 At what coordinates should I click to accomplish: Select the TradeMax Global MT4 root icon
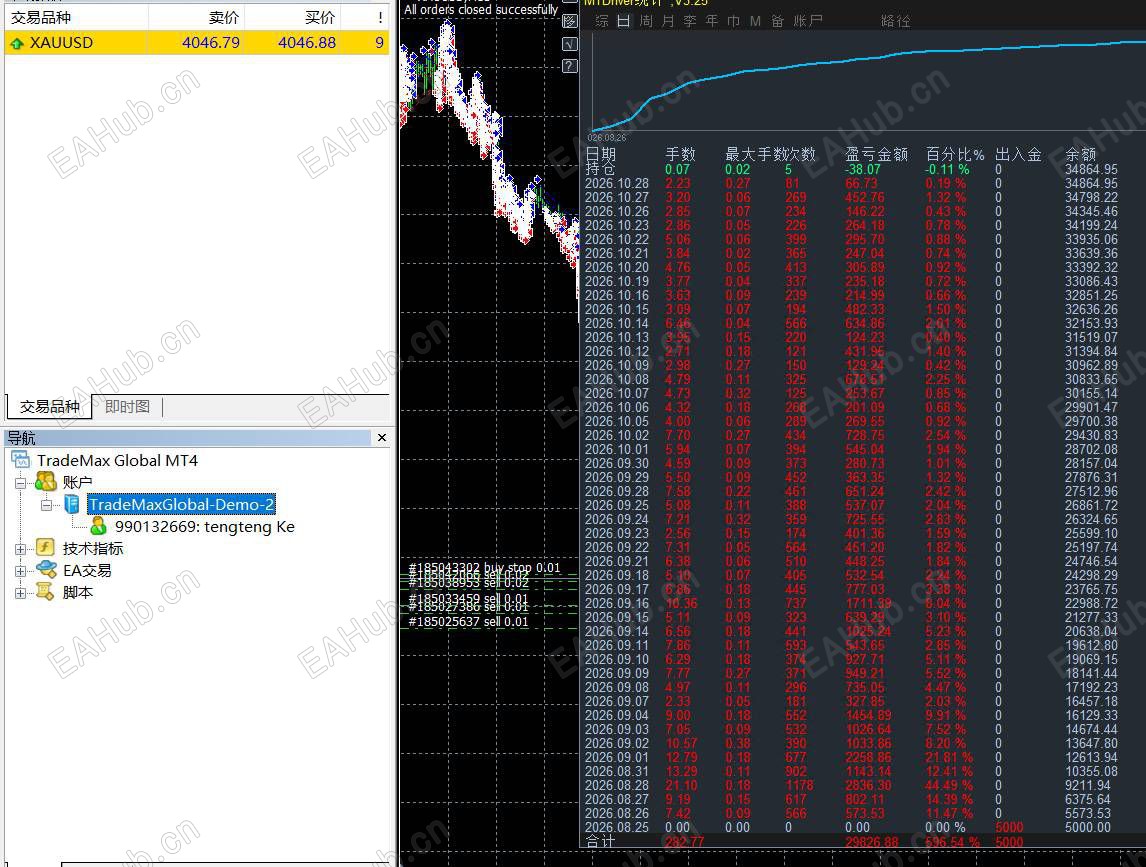[x=21, y=460]
